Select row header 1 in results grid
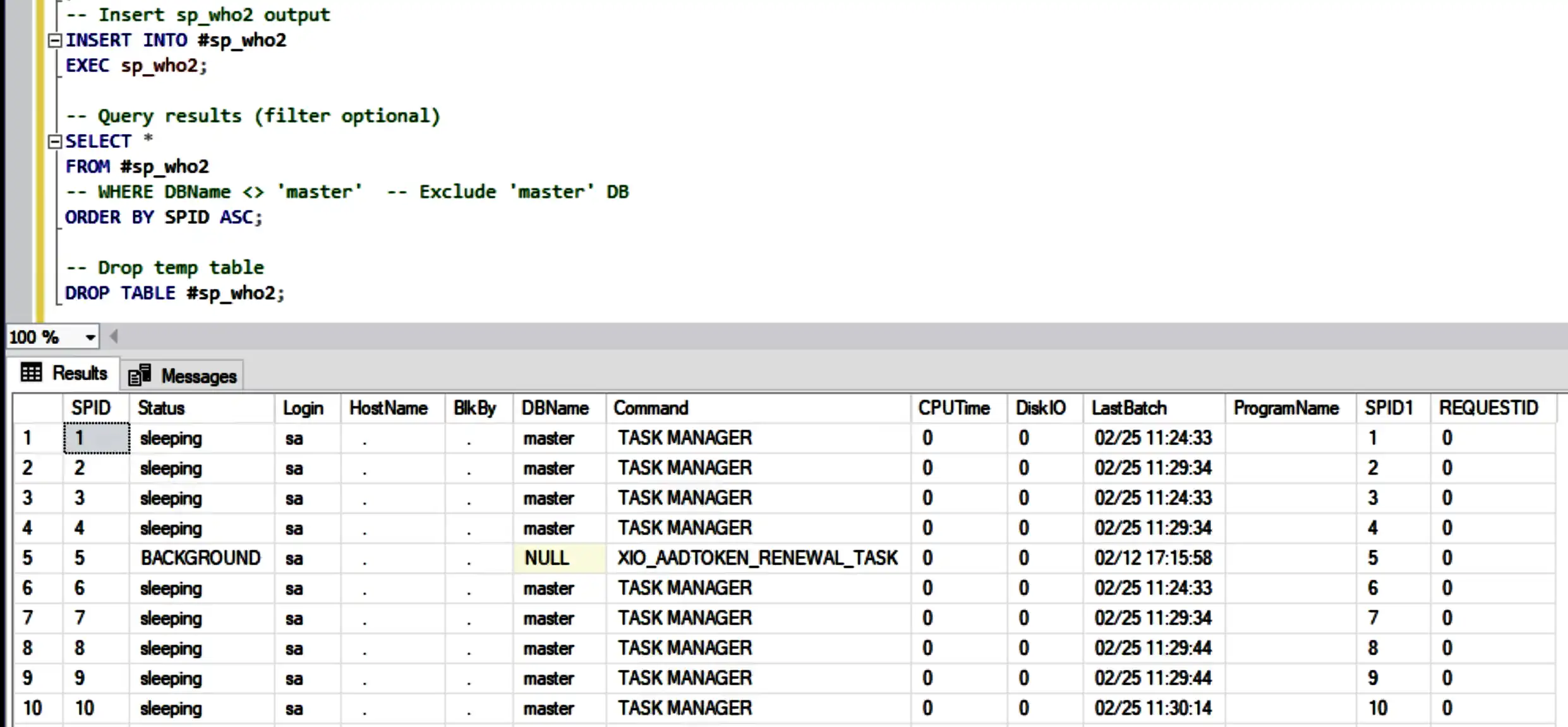The height and width of the screenshot is (727, 1568). pos(38,438)
